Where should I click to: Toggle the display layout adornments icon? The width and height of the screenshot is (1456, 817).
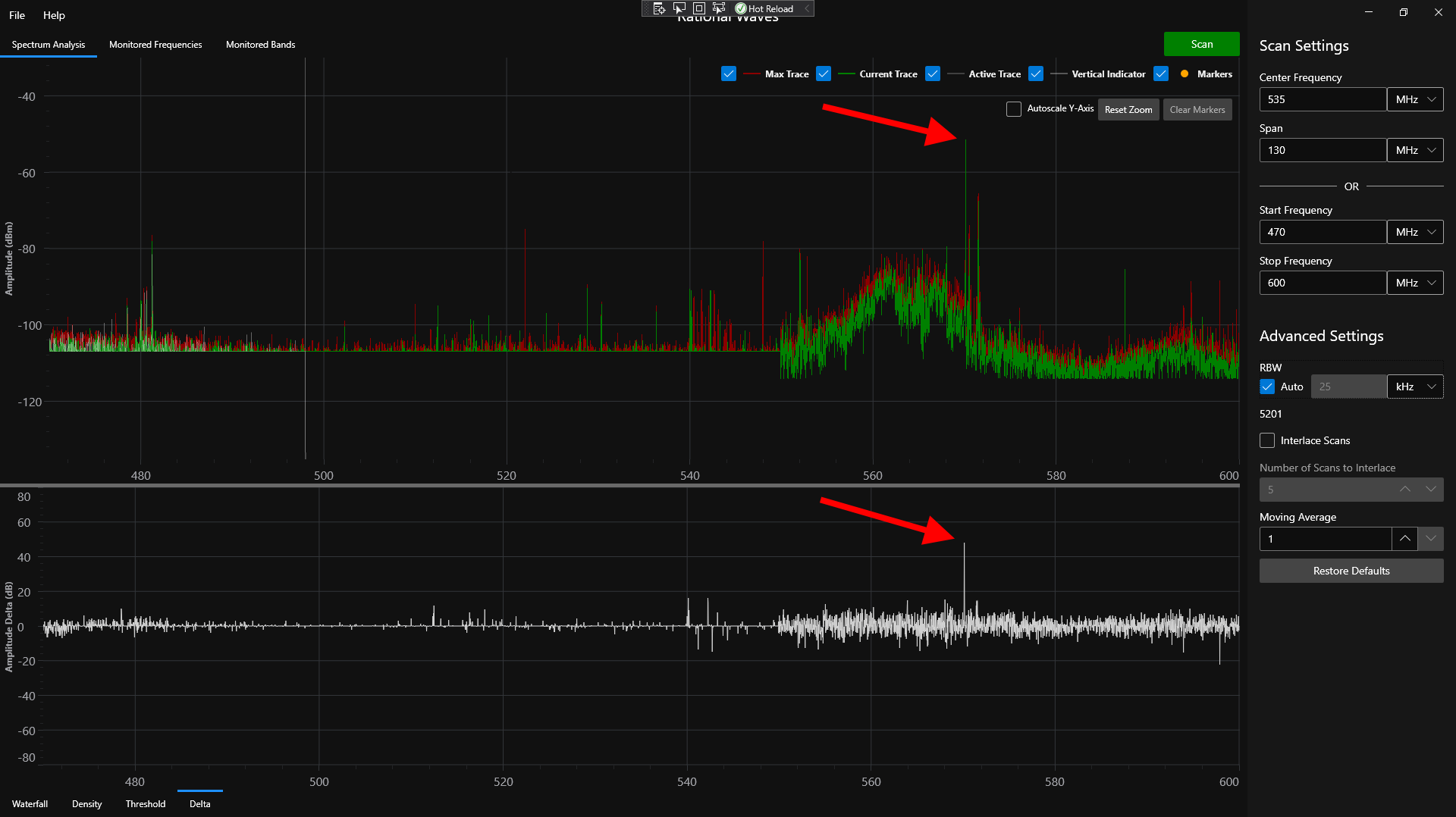pos(698,8)
